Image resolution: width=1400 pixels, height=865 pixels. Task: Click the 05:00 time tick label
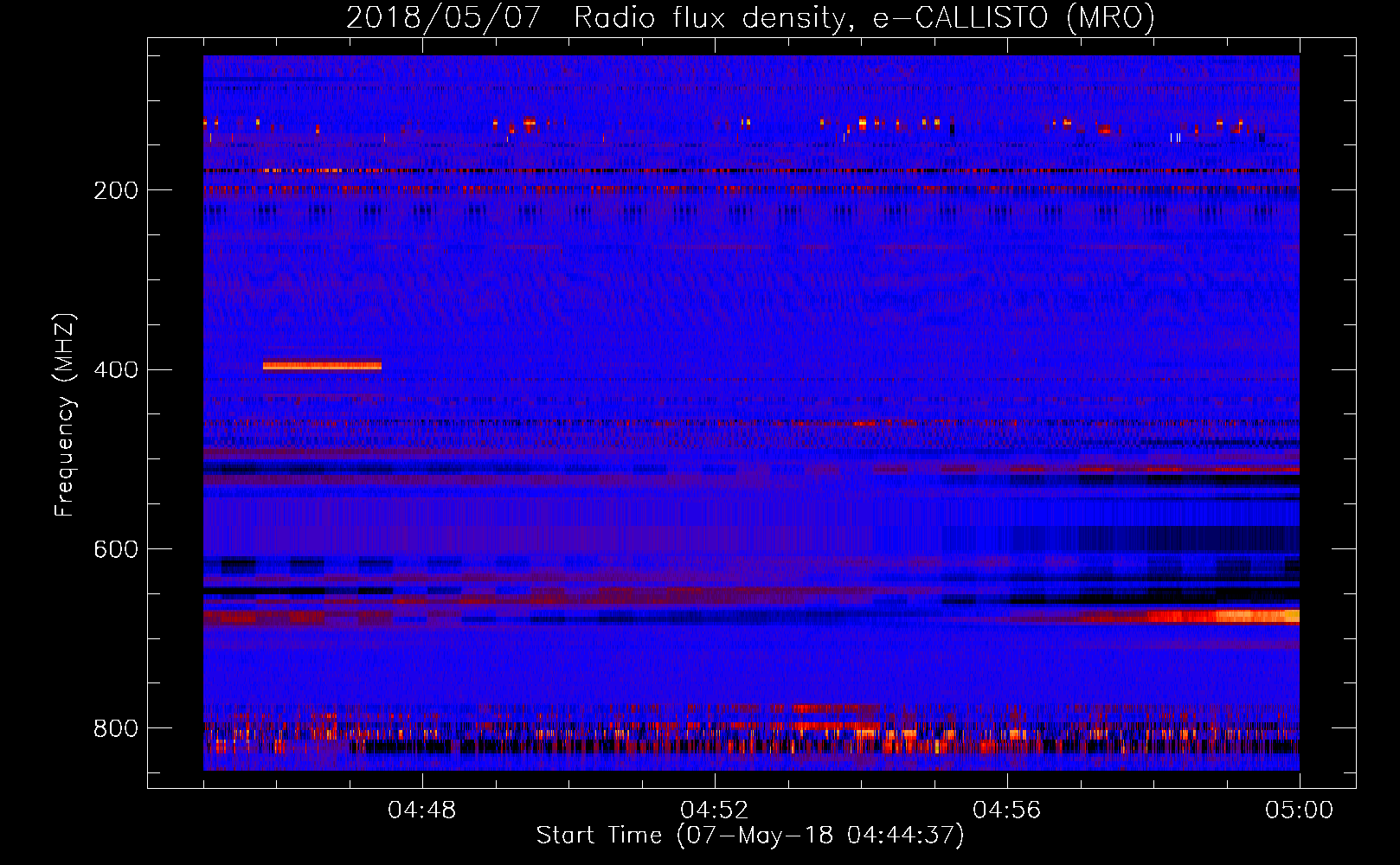coord(1300,810)
